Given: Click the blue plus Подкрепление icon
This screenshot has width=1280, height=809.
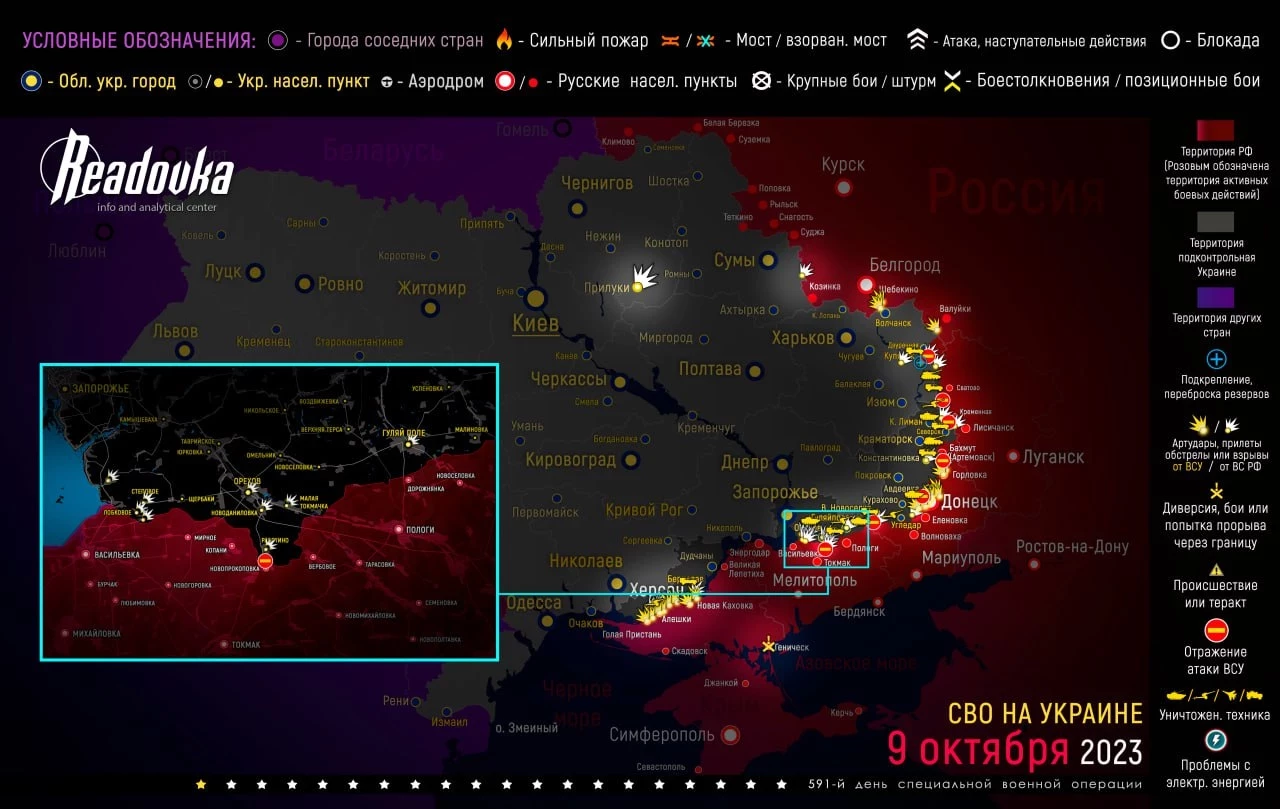Looking at the screenshot, I should coord(1216,359).
